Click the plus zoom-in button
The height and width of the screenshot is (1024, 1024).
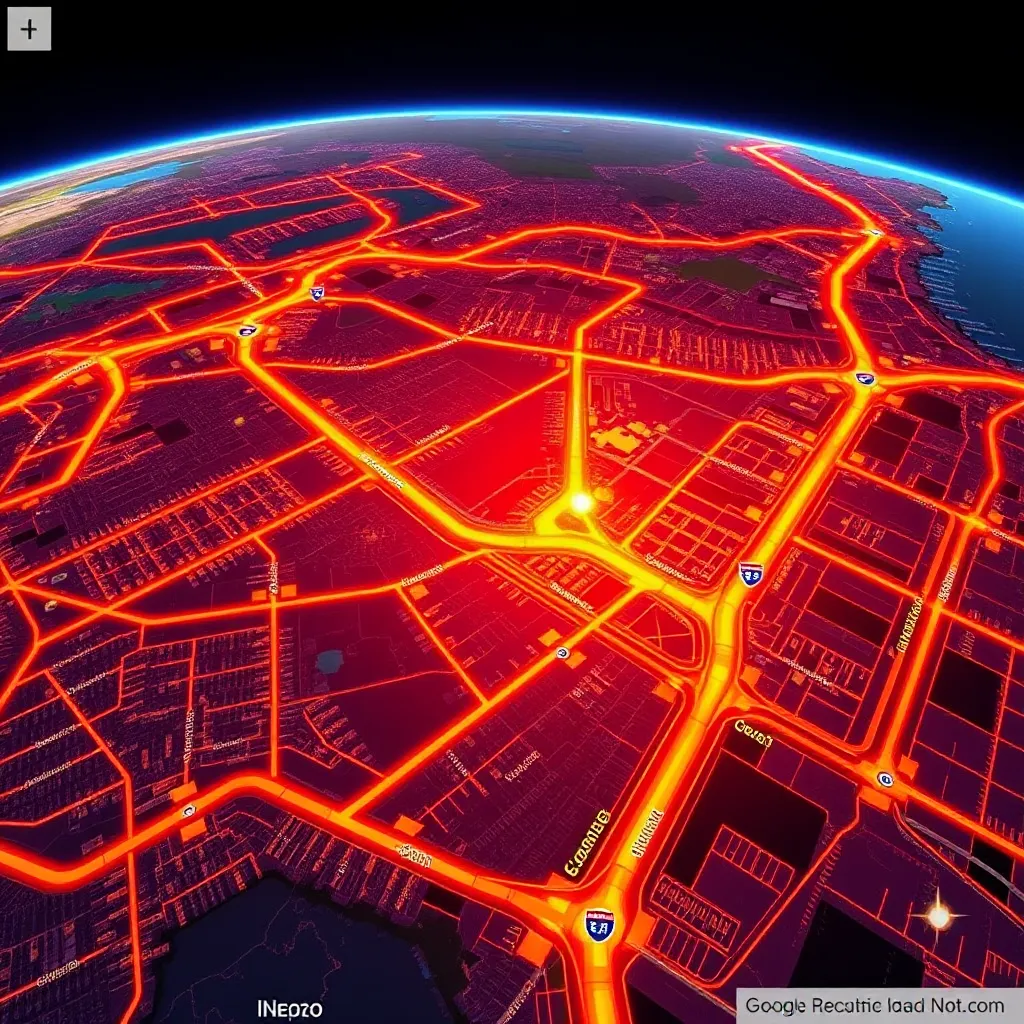[x=29, y=30]
